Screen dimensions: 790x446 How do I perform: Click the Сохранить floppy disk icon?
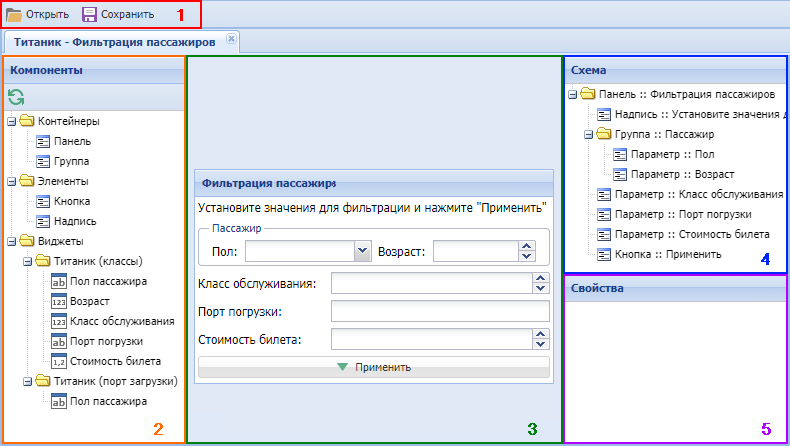tap(89, 14)
